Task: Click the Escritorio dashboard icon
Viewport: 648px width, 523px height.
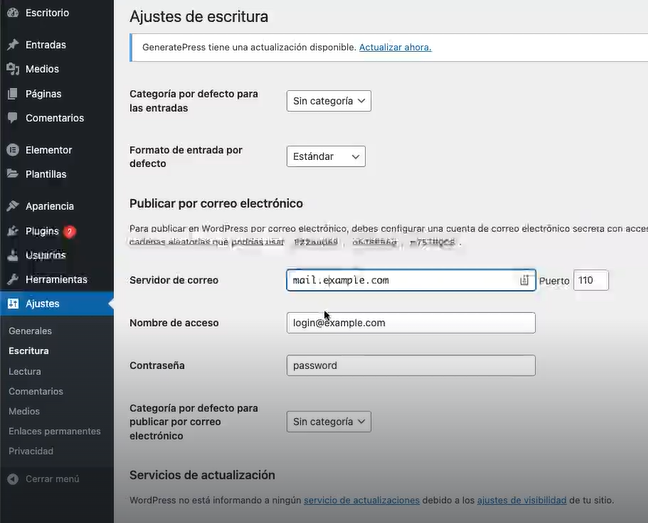Action: click(x=13, y=13)
